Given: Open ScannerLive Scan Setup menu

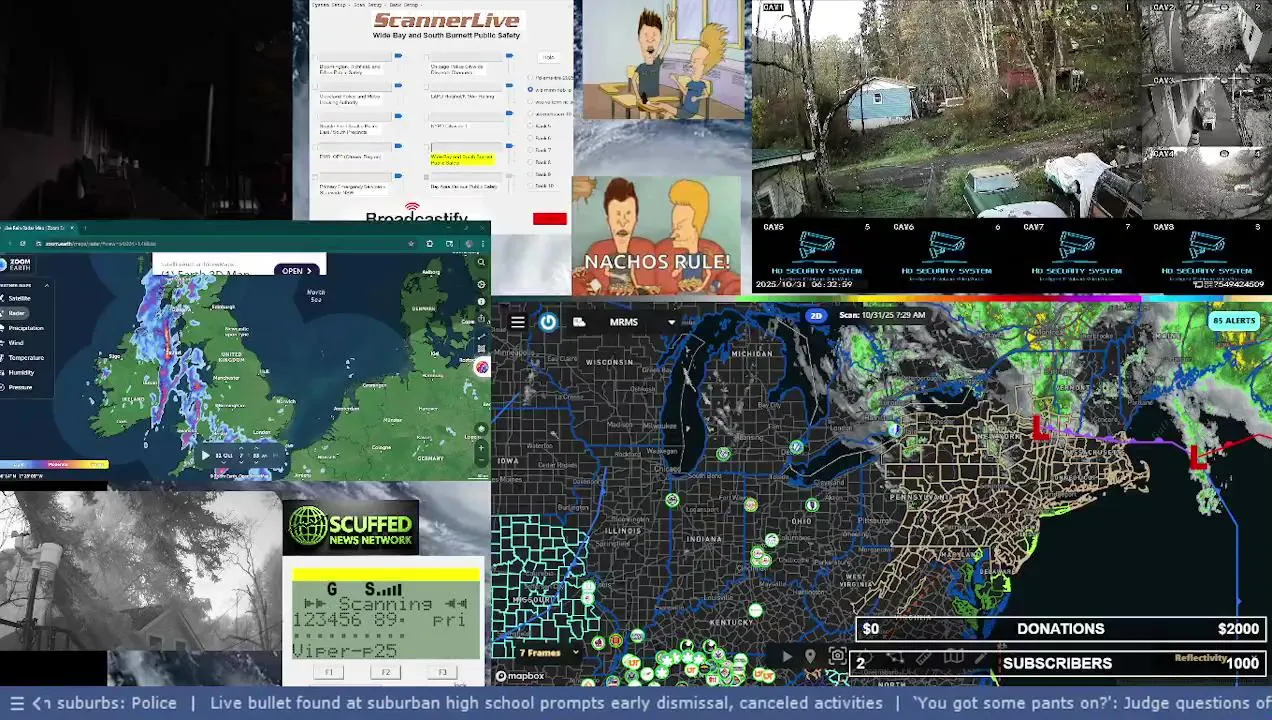Looking at the screenshot, I should click(368, 5).
